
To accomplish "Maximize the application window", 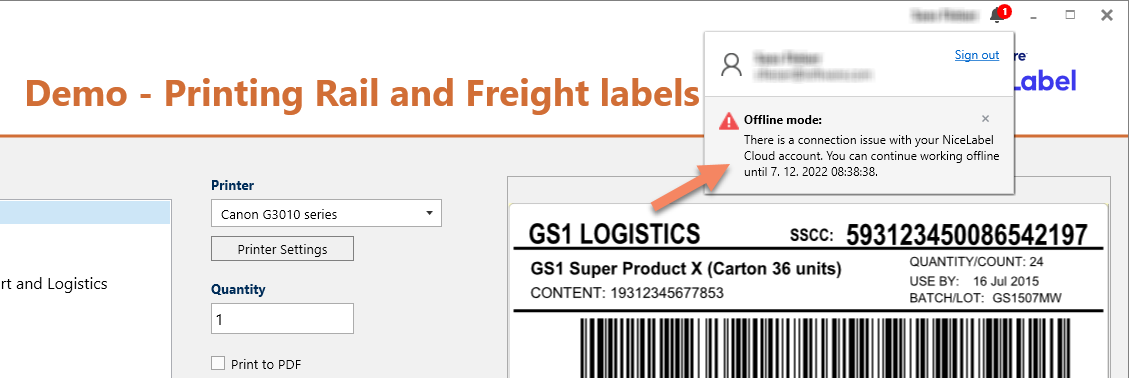I will [x=1070, y=14].
